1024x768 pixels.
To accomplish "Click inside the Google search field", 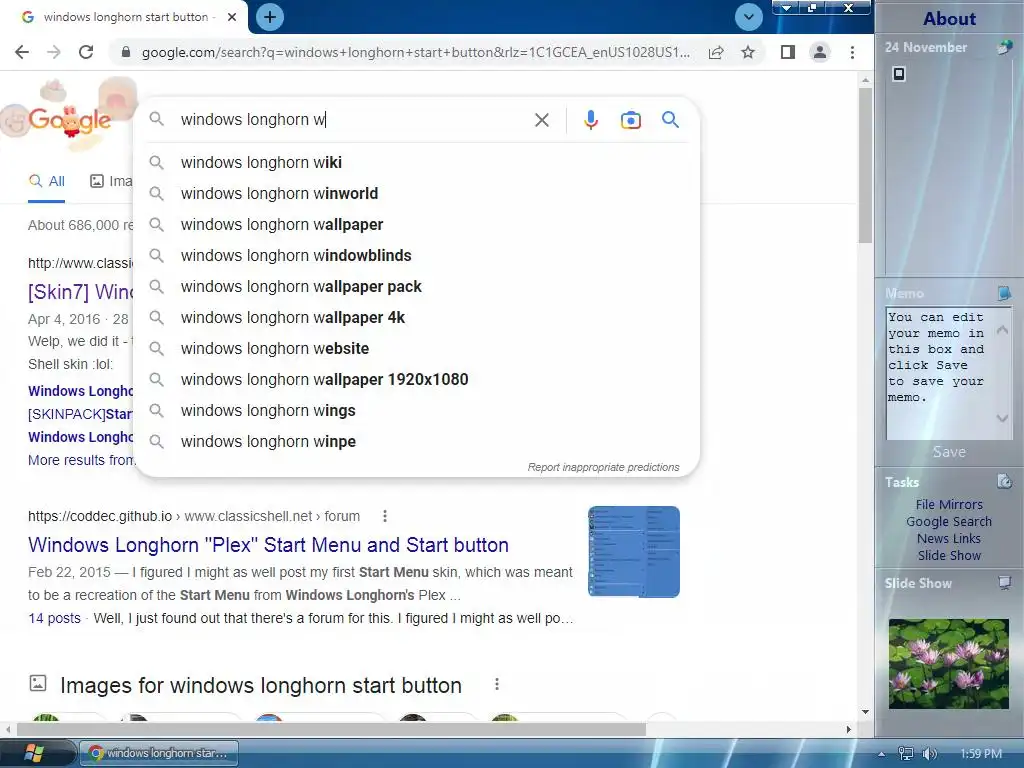I will (353, 120).
